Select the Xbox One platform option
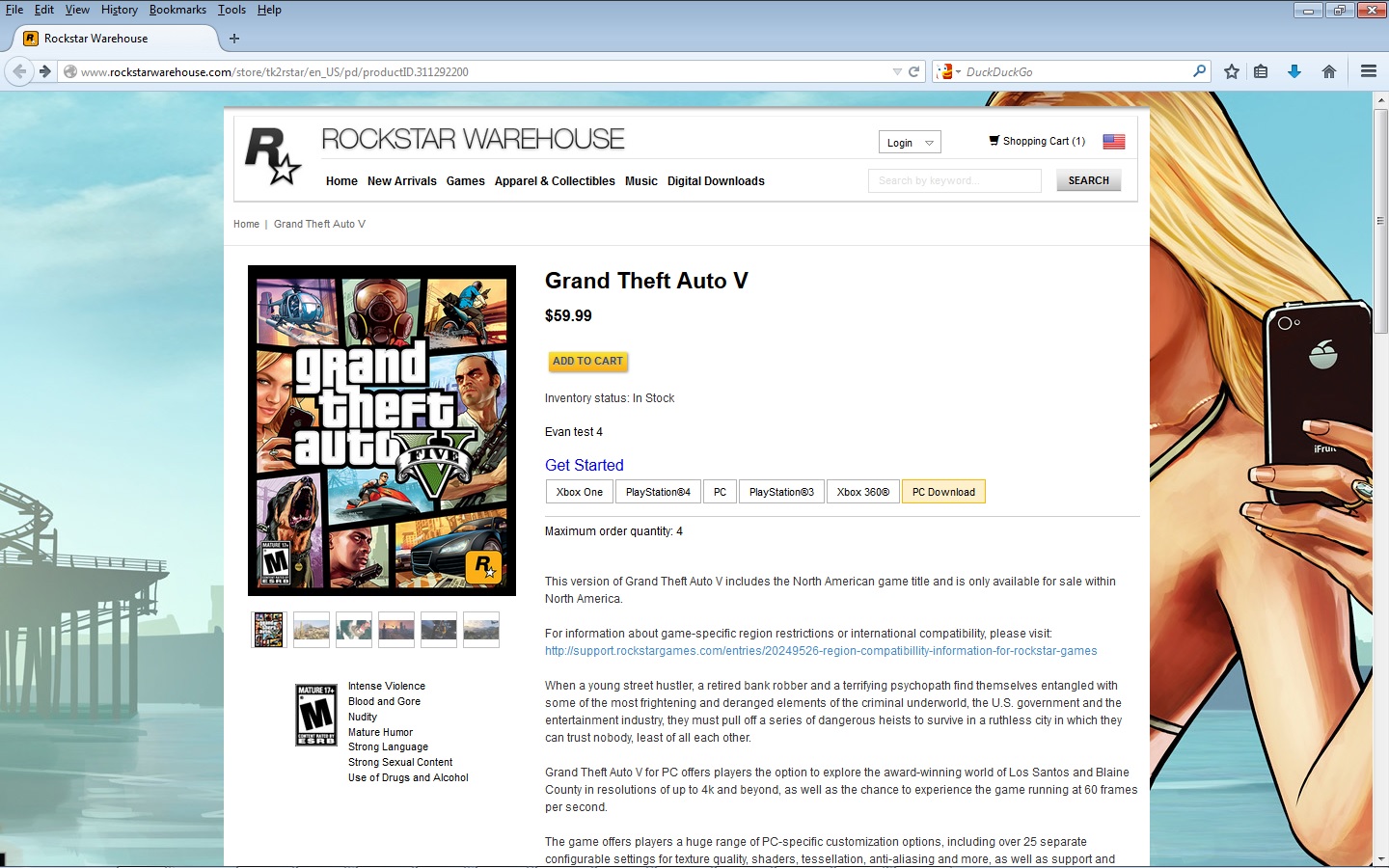The height and width of the screenshot is (868, 1389). click(579, 492)
